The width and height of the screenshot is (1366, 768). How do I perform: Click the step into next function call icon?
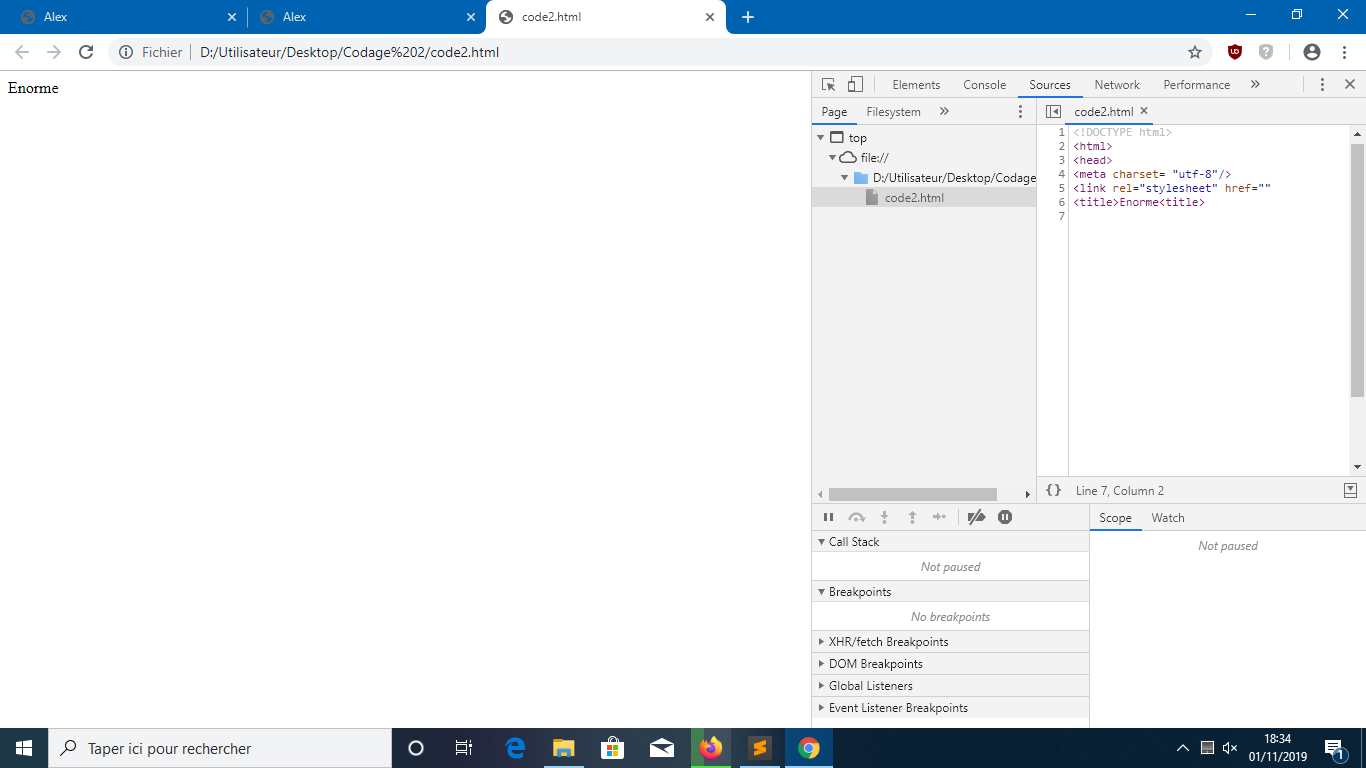pos(884,517)
